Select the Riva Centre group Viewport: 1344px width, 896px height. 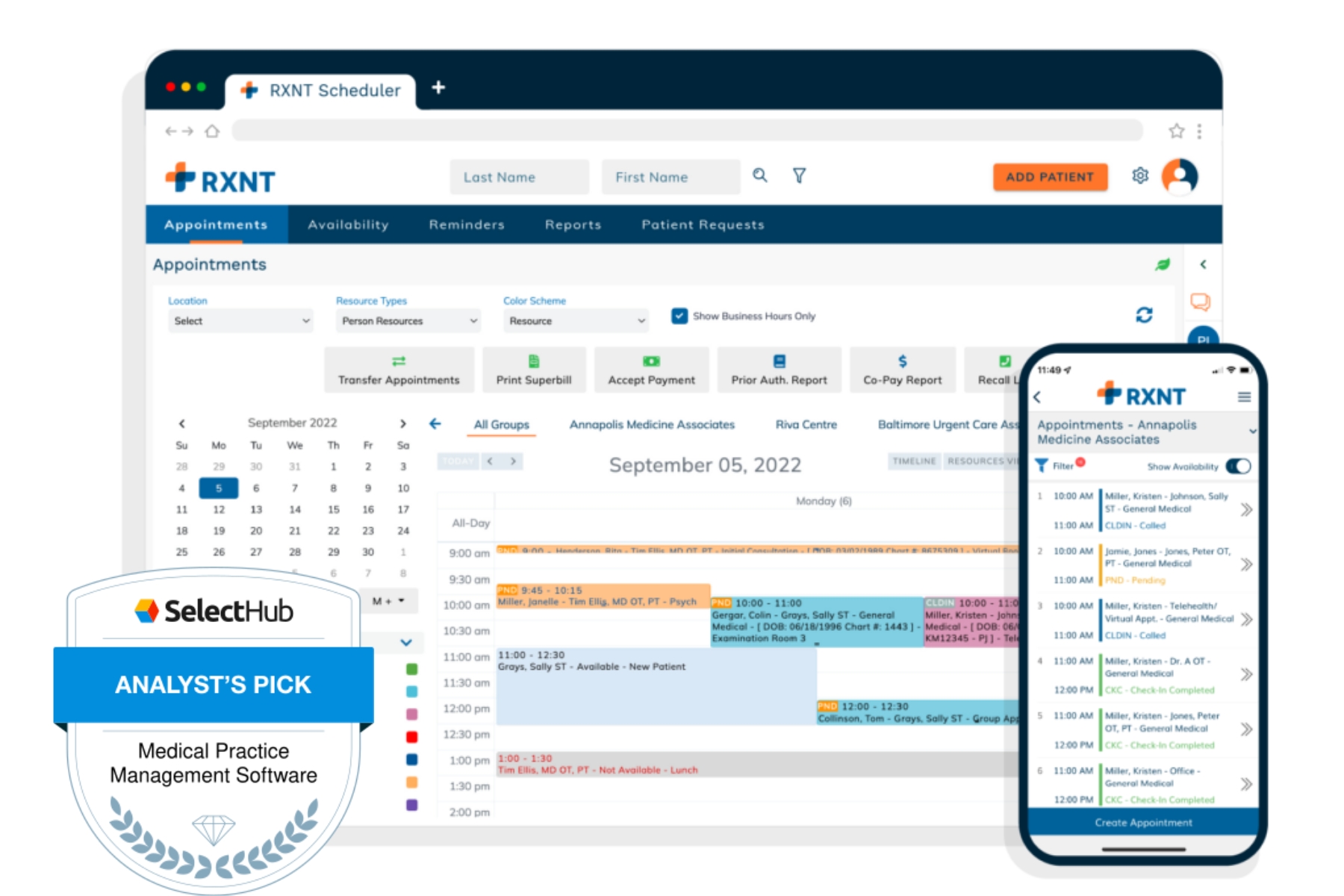click(x=806, y=424)
